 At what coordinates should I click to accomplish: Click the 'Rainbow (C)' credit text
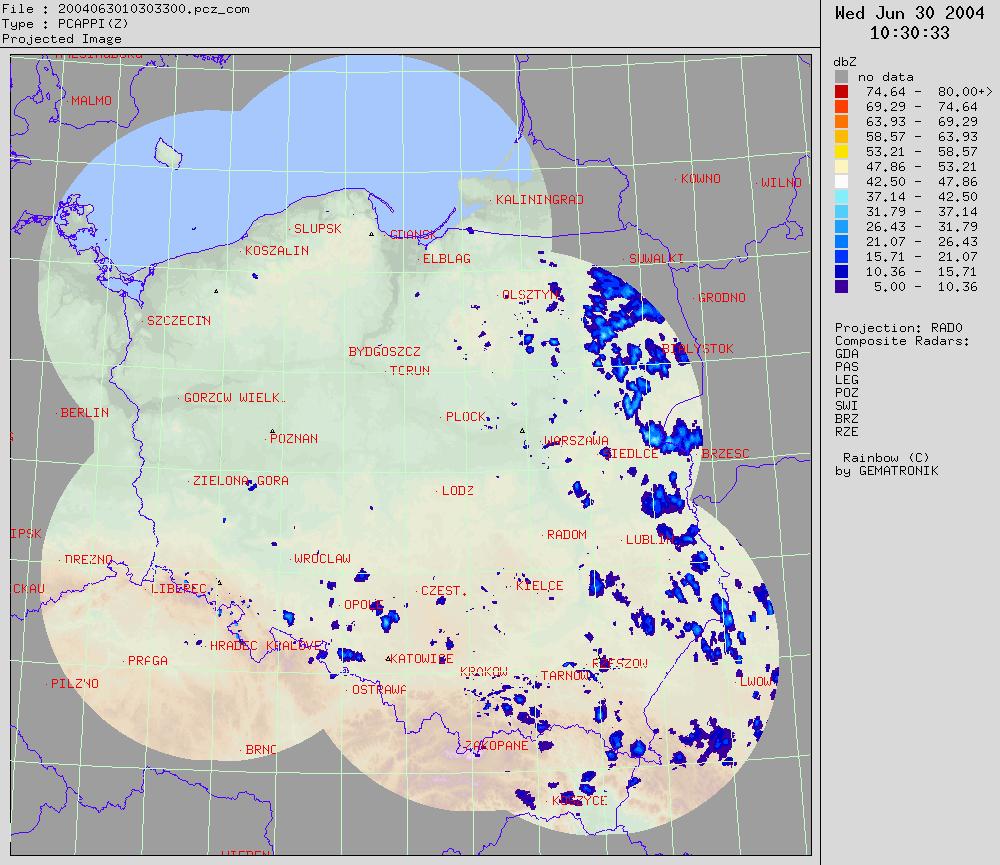point(886,458)
